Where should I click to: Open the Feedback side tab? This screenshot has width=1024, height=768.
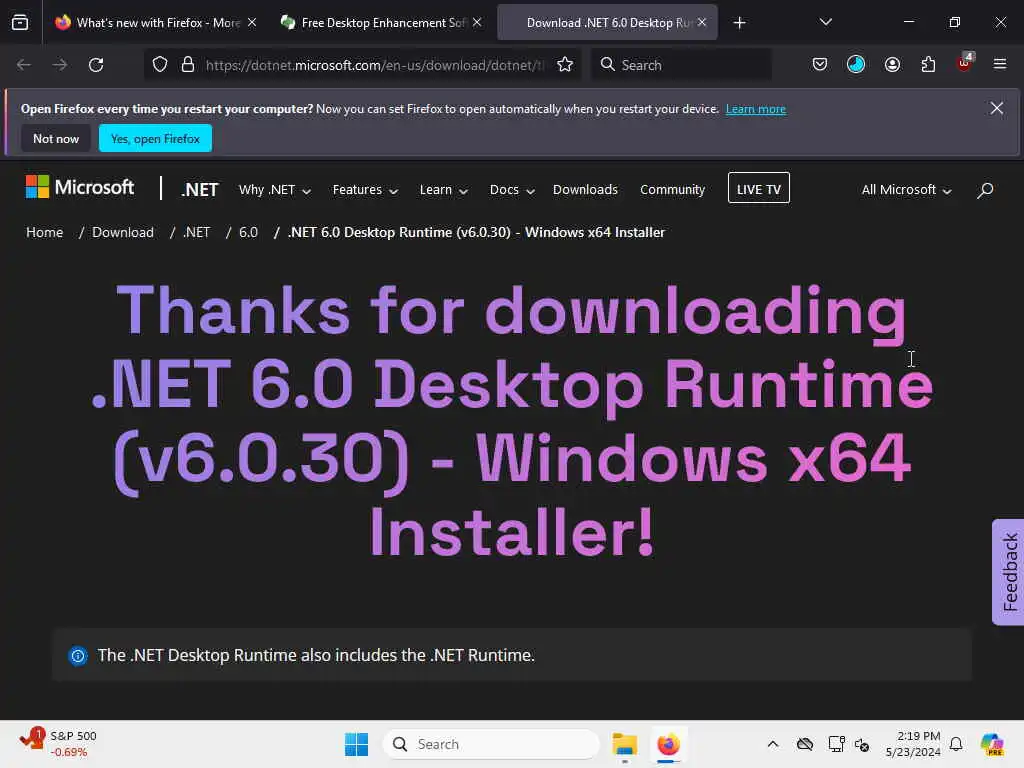[1008, 572]
